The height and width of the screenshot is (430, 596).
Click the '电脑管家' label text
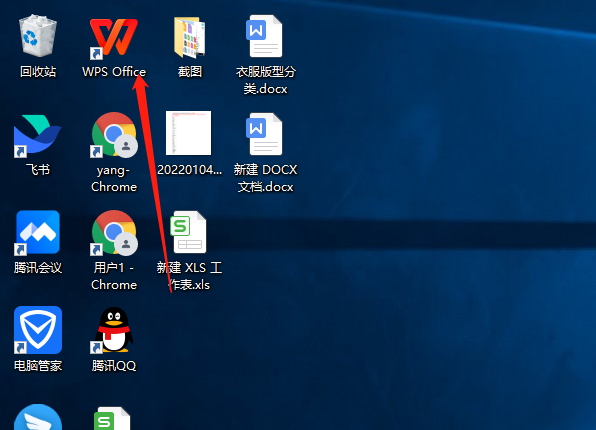coord(38,366)
